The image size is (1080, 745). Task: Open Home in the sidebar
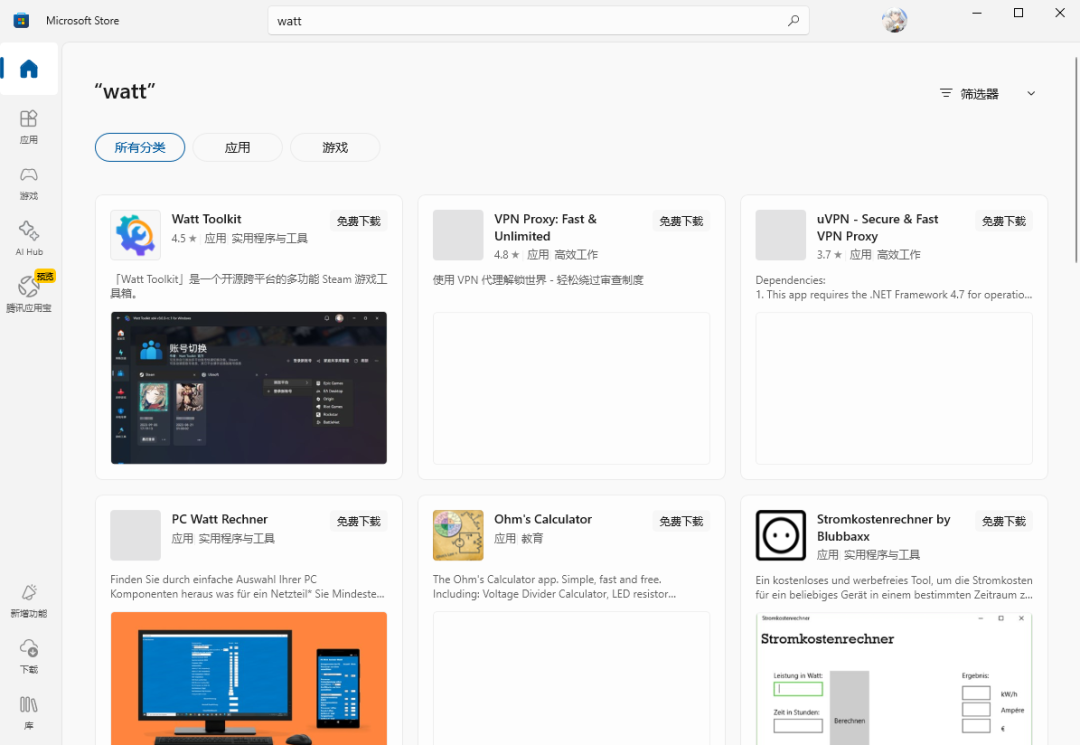click(x=29, y=69)
